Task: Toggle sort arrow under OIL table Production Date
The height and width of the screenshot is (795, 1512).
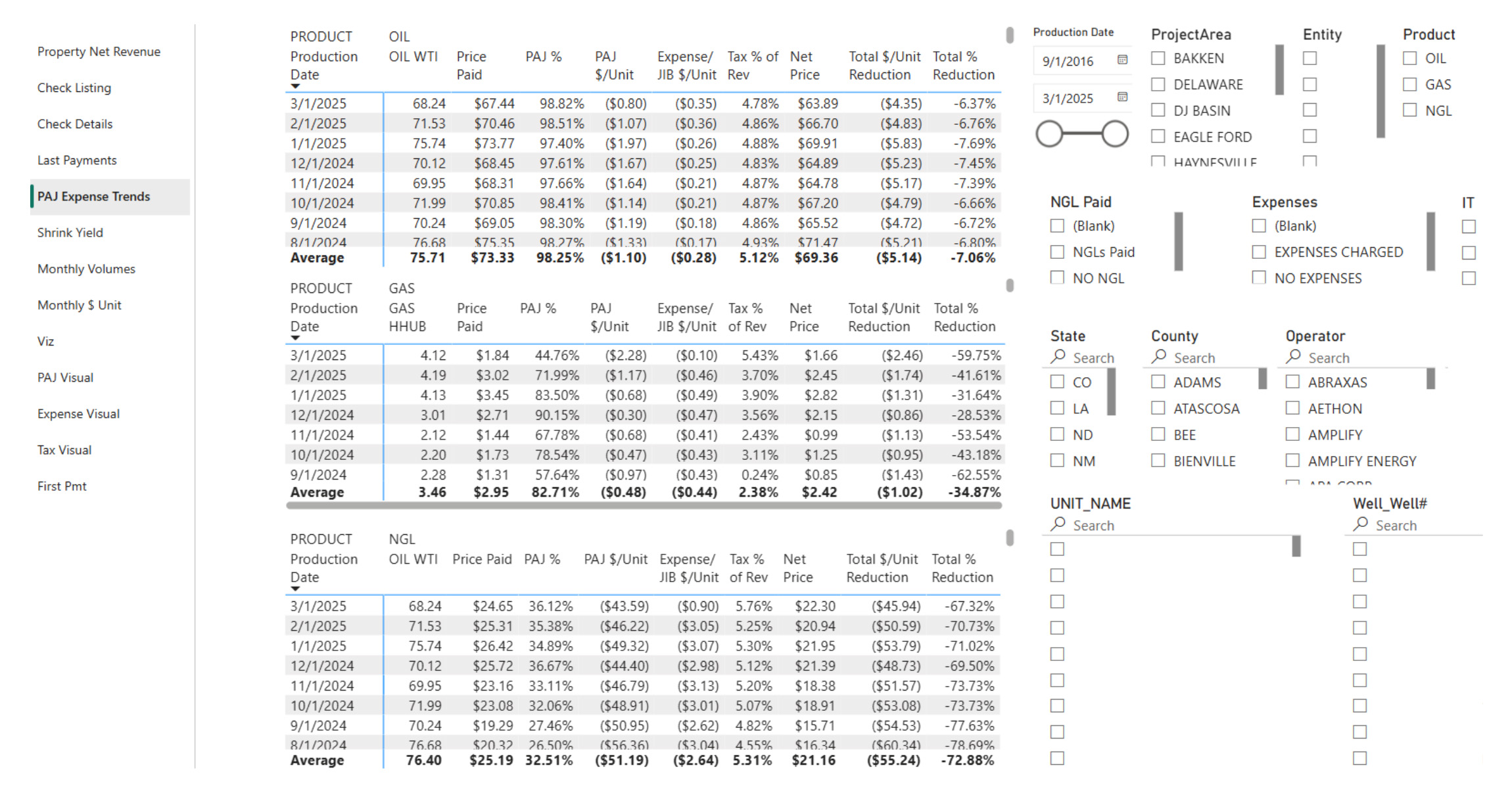Action: (x=295, y=86)
